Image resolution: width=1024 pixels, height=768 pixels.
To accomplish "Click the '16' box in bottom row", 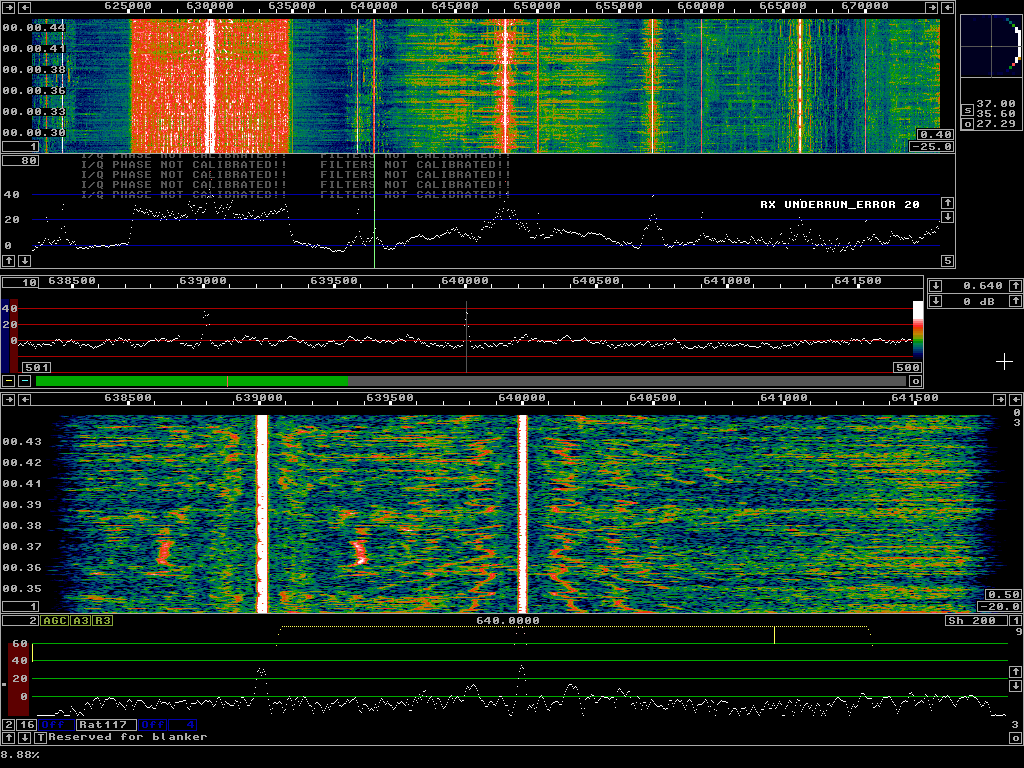I will (27, 725).
